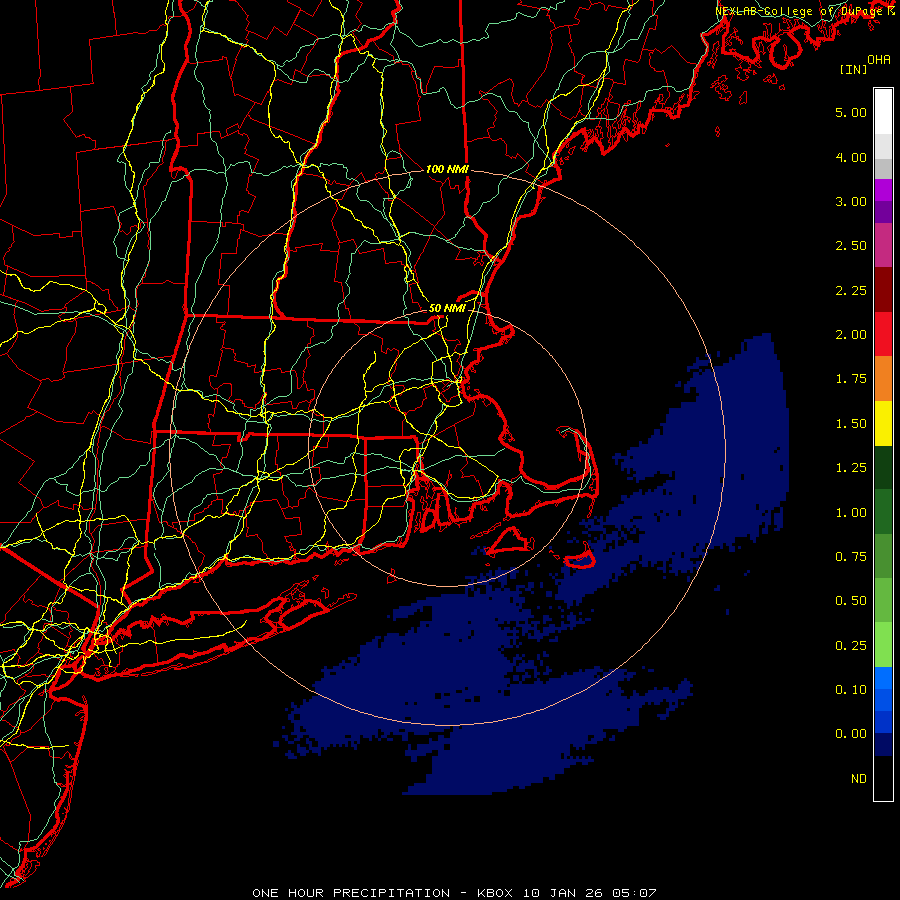Click the 05:07 timestamp in caption

tap(634, 893)
